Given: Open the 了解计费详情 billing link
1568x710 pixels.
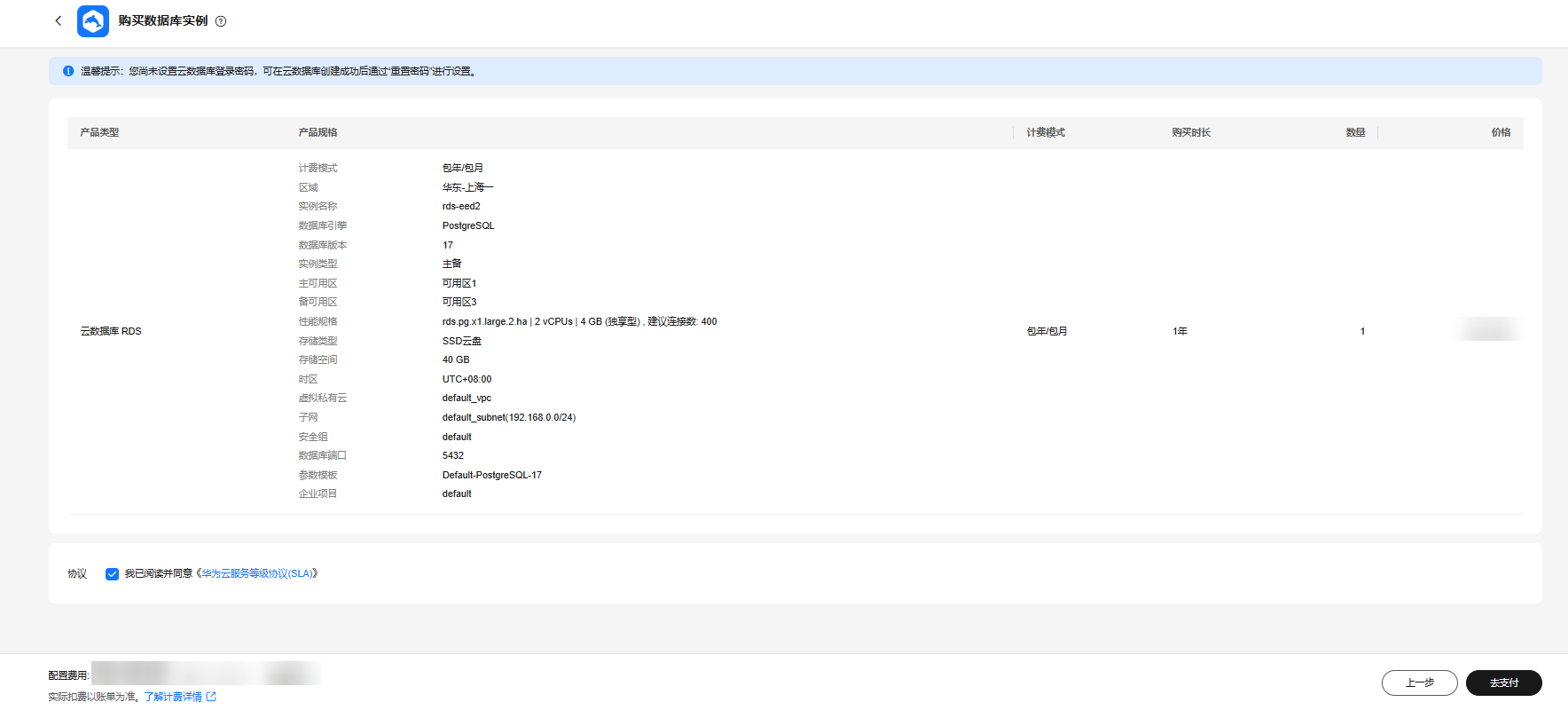Looking at the screenshot, I should [173, 697].
